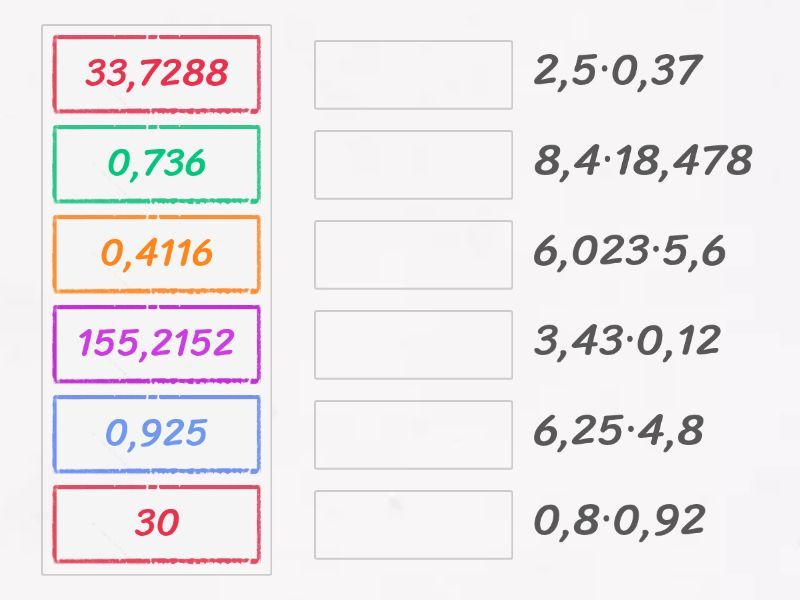Click the expression text 2,5·0,37
Image resolution: width=800 pixels, height=600 pixels.
(617, 71)
